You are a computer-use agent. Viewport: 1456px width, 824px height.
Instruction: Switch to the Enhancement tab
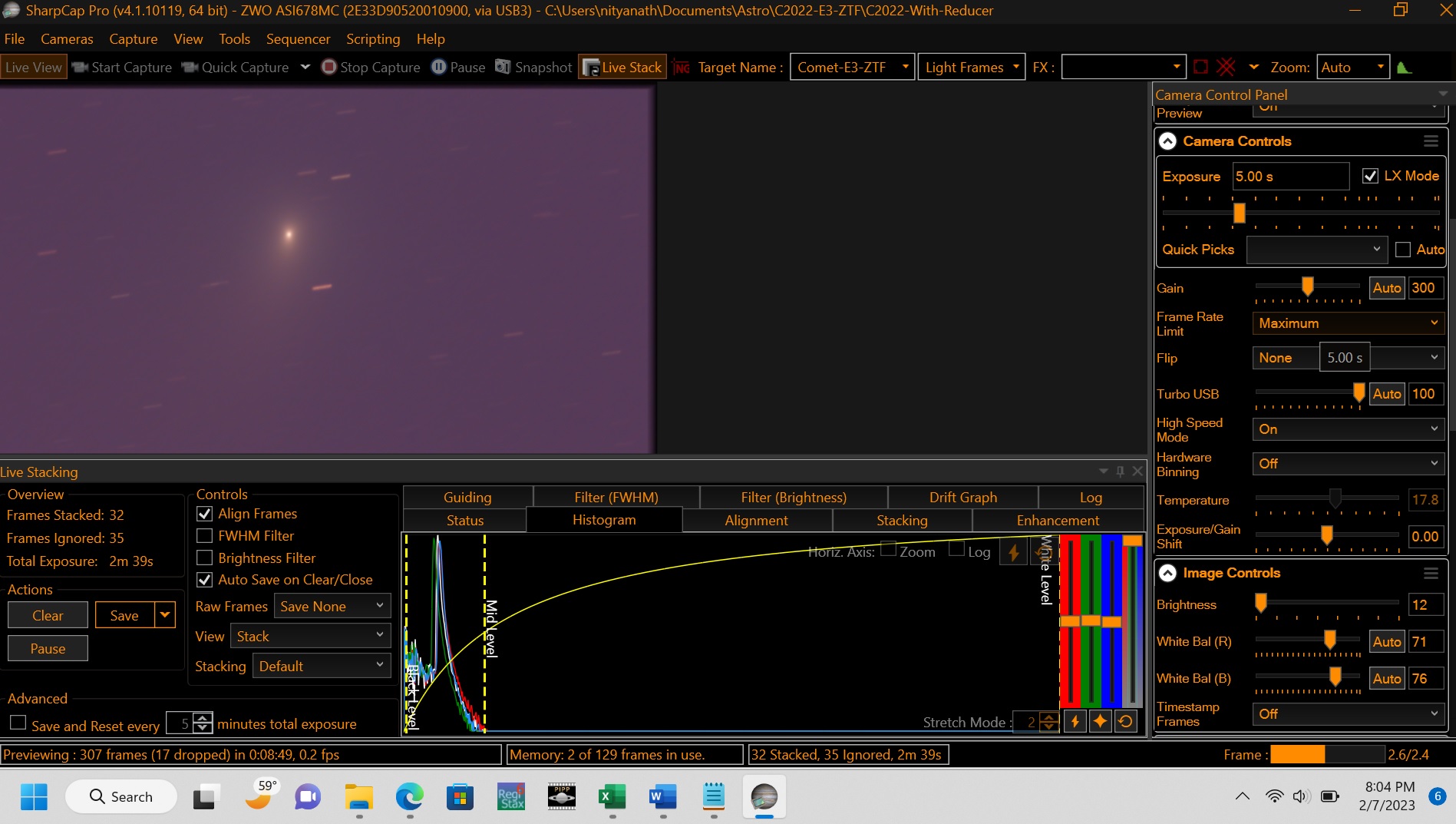pos(1058,521)
